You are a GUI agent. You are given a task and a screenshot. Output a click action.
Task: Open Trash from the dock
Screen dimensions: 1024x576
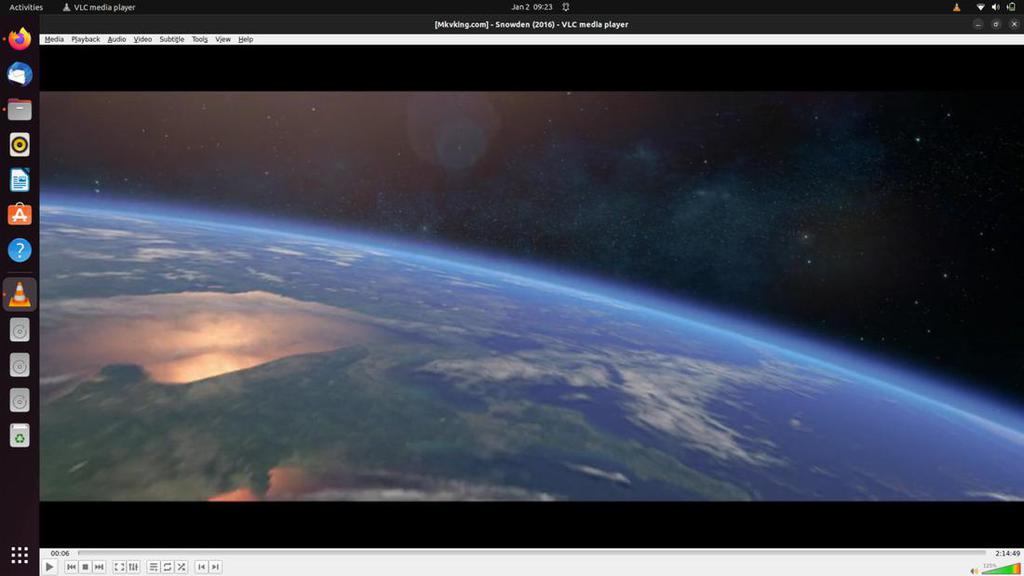point(20,436)
